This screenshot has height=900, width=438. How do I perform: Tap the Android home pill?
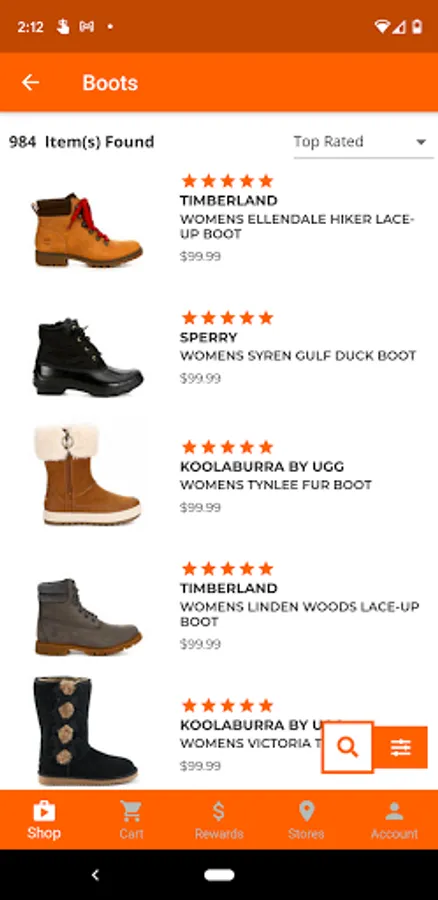click(x=219, y=875)
